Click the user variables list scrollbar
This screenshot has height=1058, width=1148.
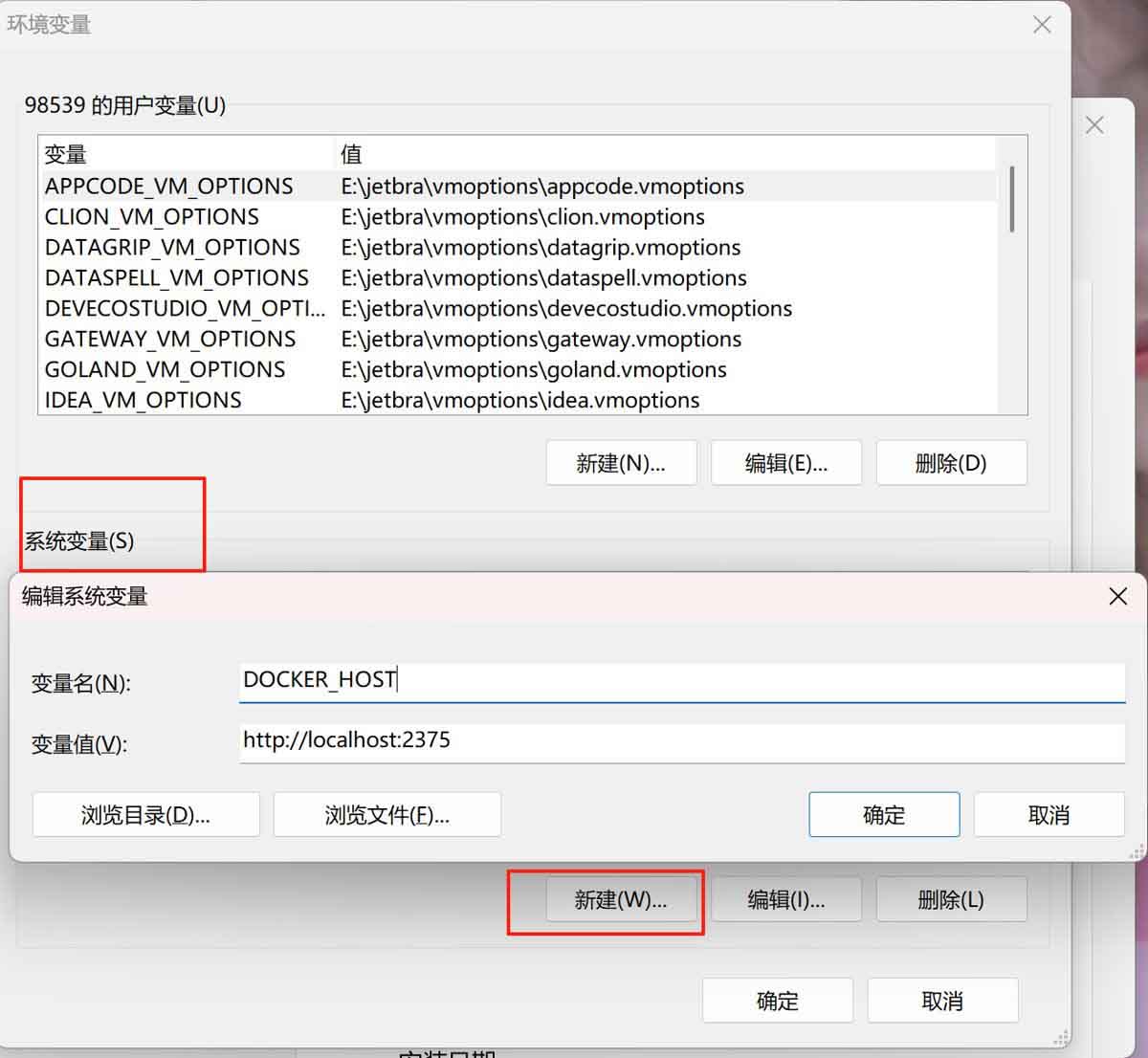(x=1012, y=199)
